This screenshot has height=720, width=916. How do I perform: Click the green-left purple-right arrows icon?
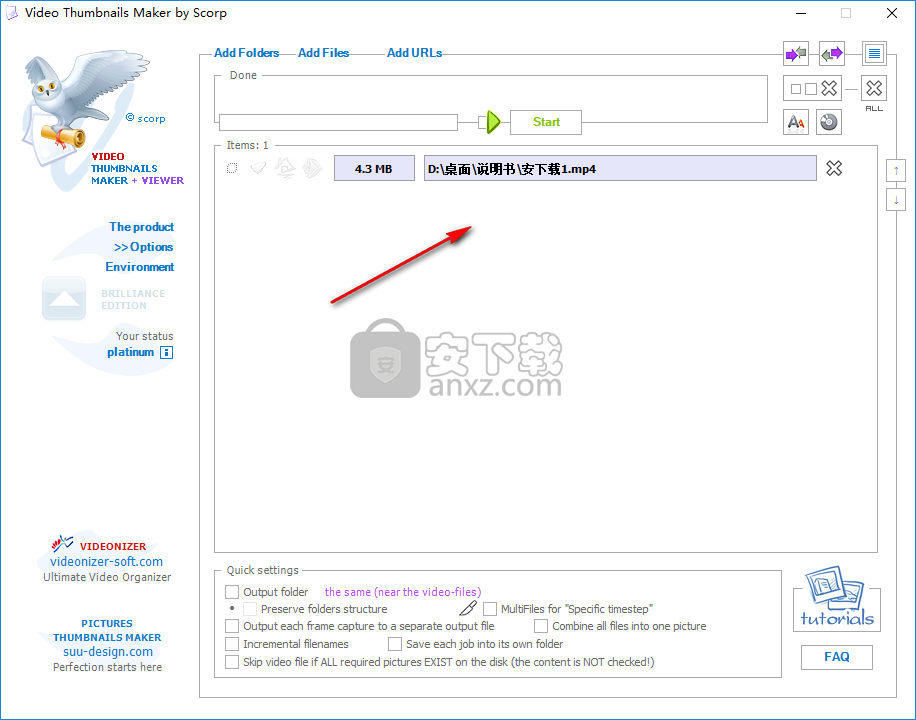[x=832, y=54]
